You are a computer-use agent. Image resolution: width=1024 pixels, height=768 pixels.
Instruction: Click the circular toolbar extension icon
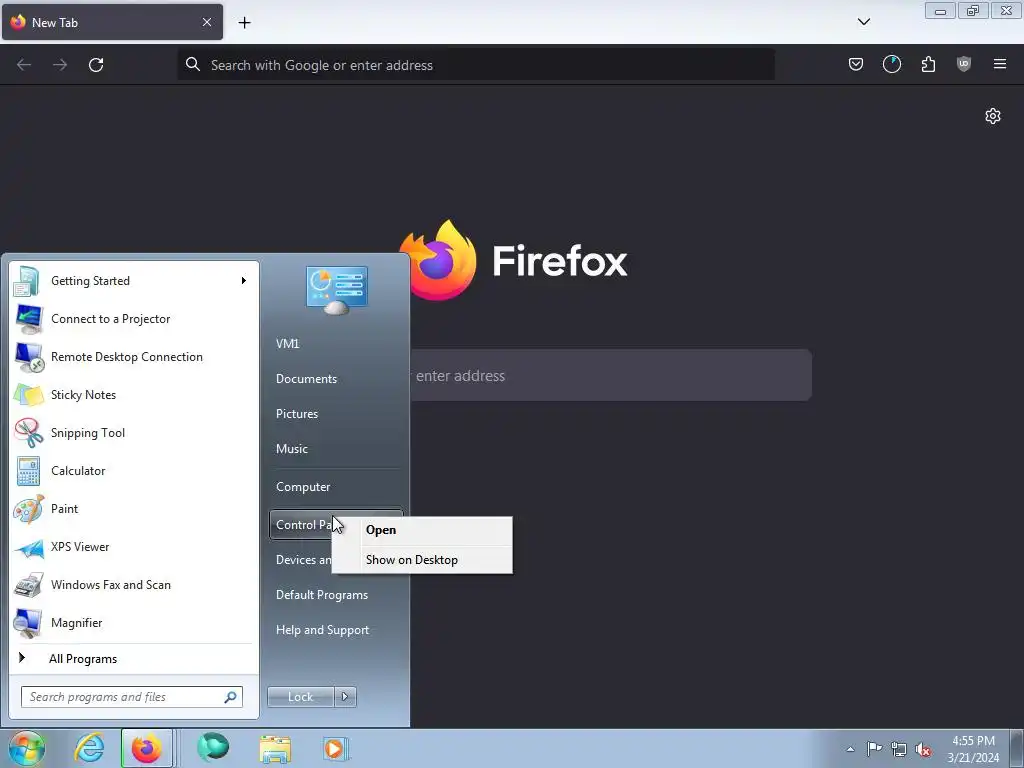[891, 64]
